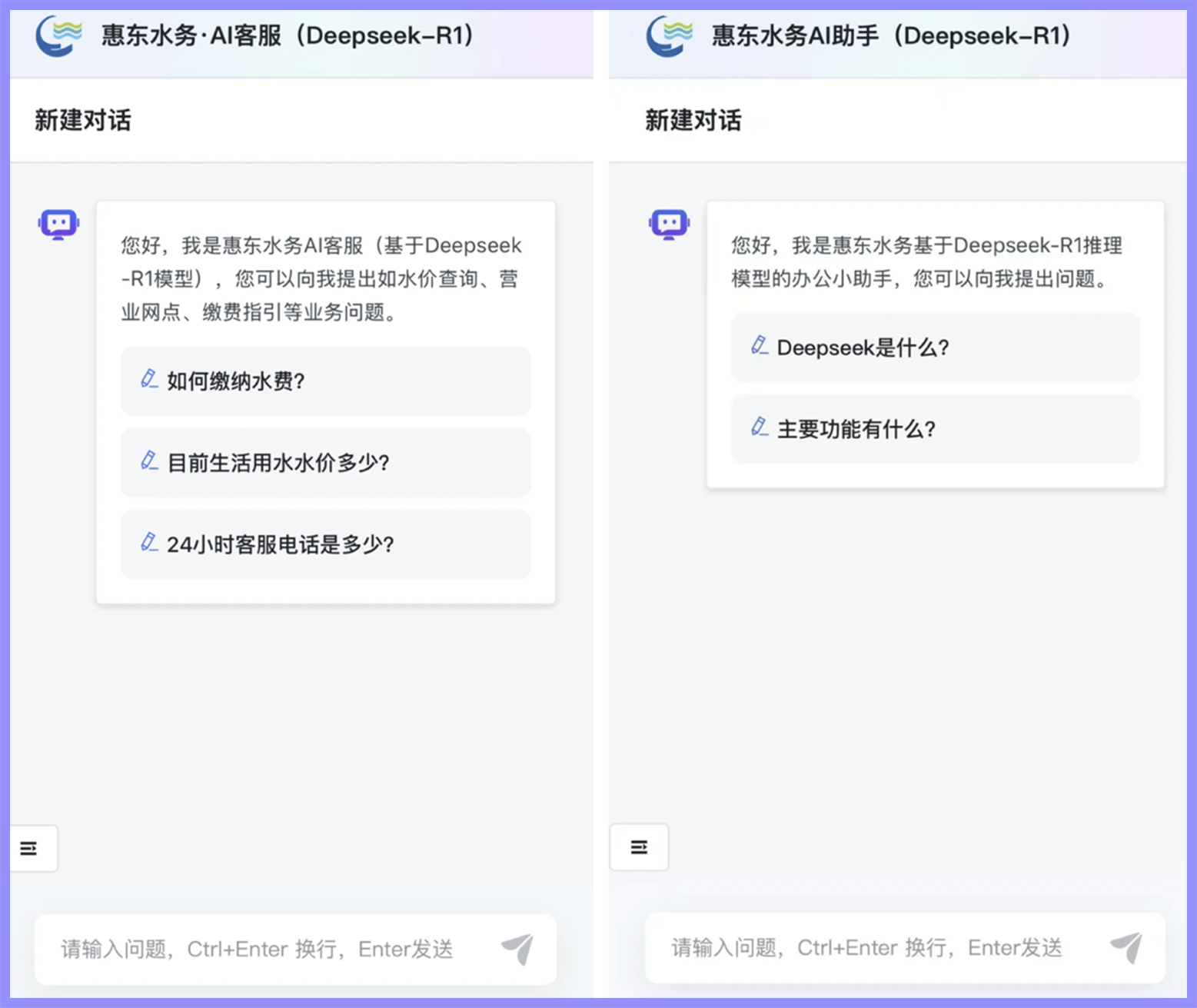Click the Deepseek是什么 suggested question
1197x1008 pixels.
(934, 347)
